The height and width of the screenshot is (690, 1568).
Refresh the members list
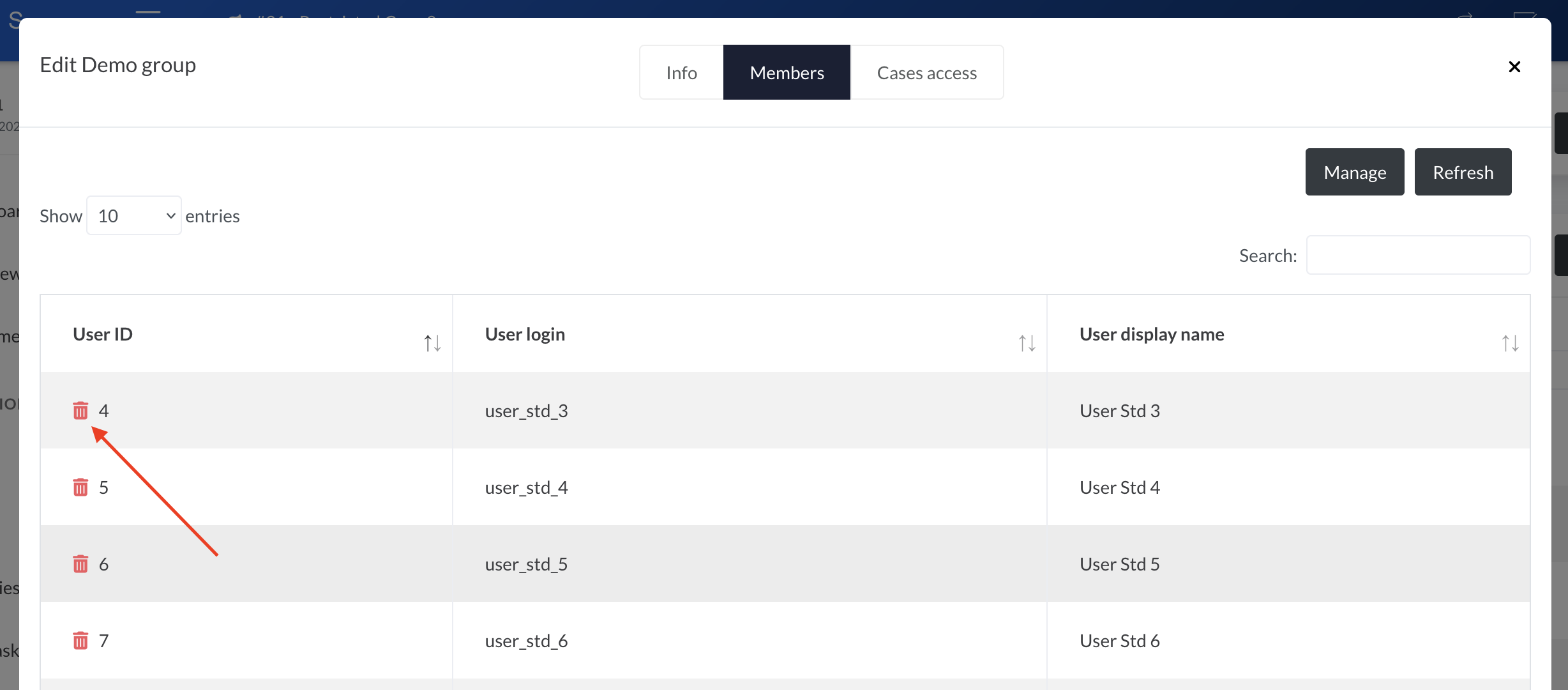(x=1463, y=171)
